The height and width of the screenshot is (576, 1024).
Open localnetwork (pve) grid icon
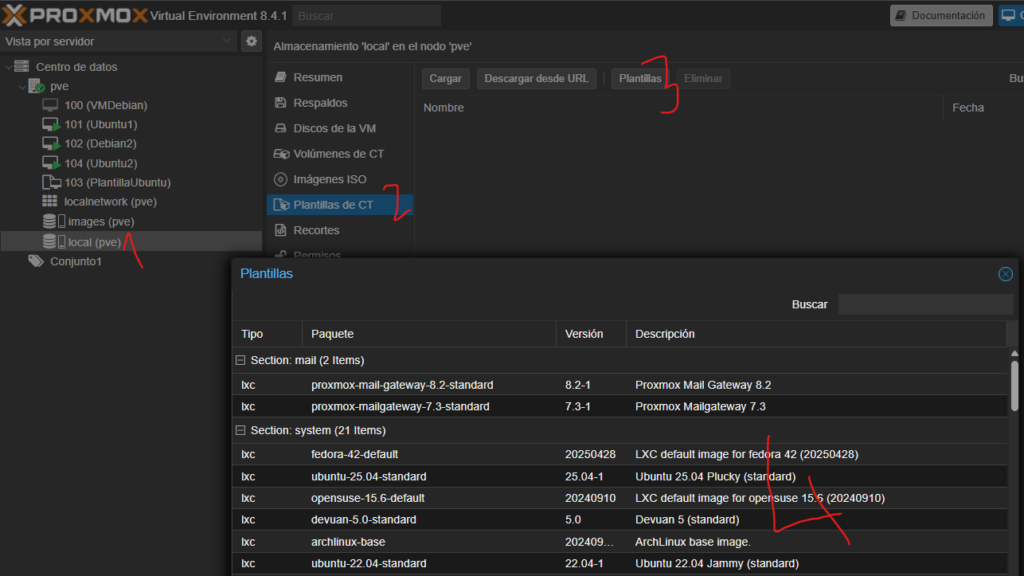click(50, 202)
